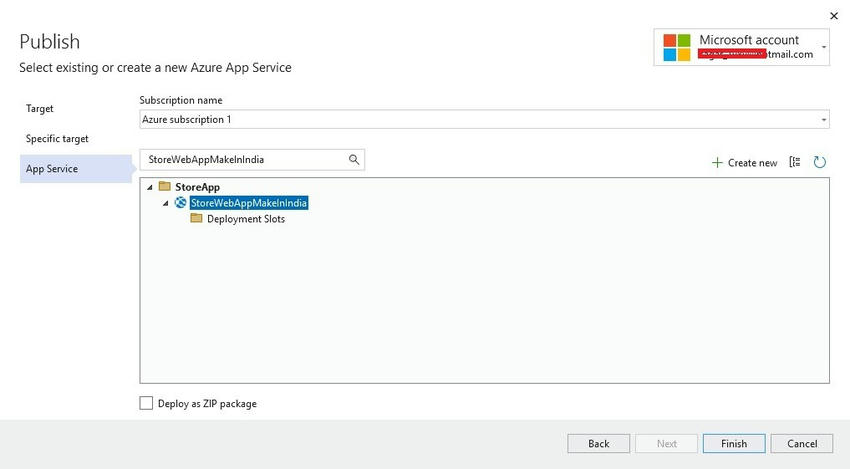Click the view/group options icon beside Create new
Viewport: 850px width, 469px height.
point(795,162)
